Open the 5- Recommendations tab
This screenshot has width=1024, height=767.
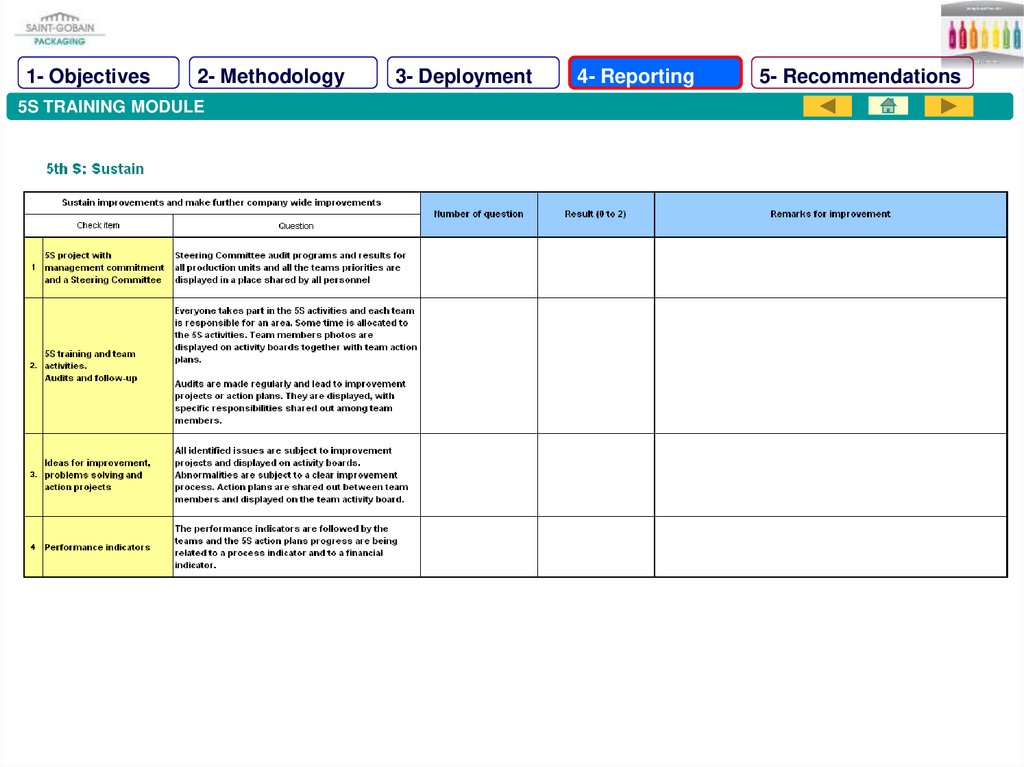coord(861,76)
